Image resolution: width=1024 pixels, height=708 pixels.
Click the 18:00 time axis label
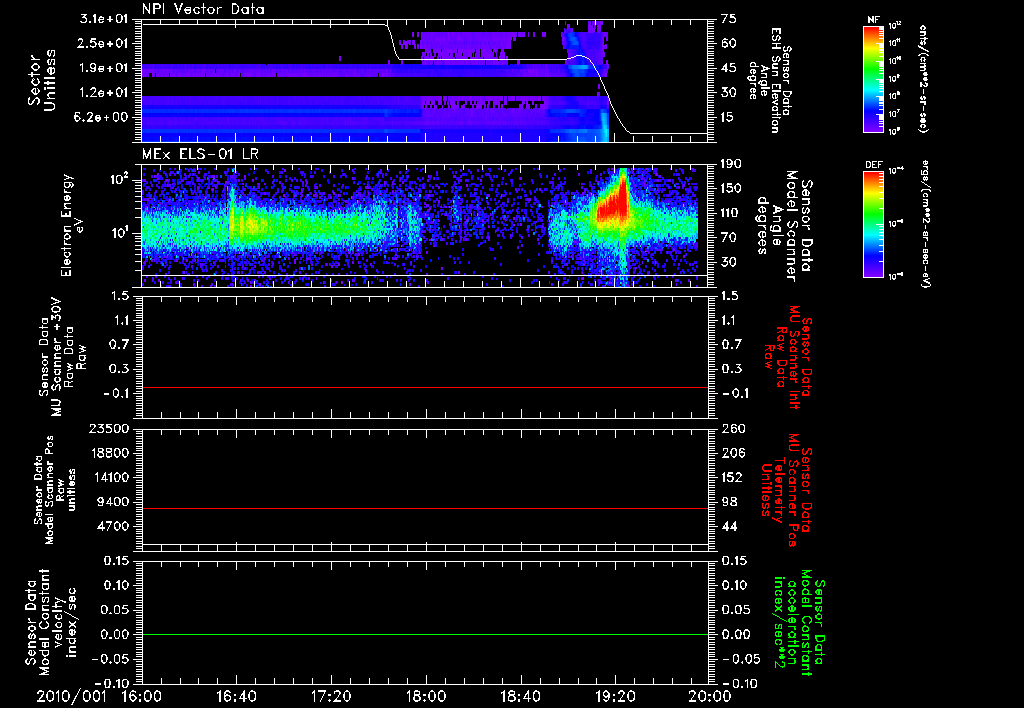point(426,696)
